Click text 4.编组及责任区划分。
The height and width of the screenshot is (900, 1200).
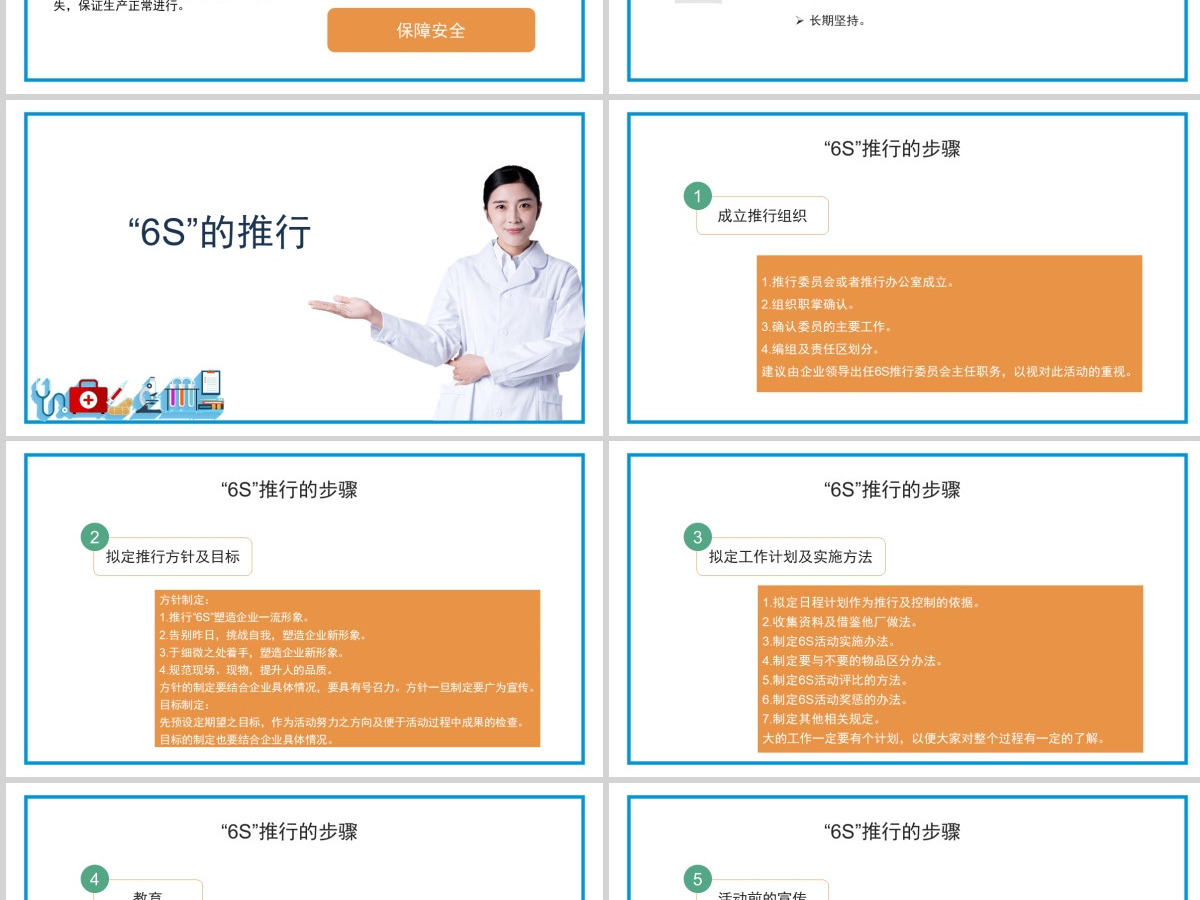point(820,349)
